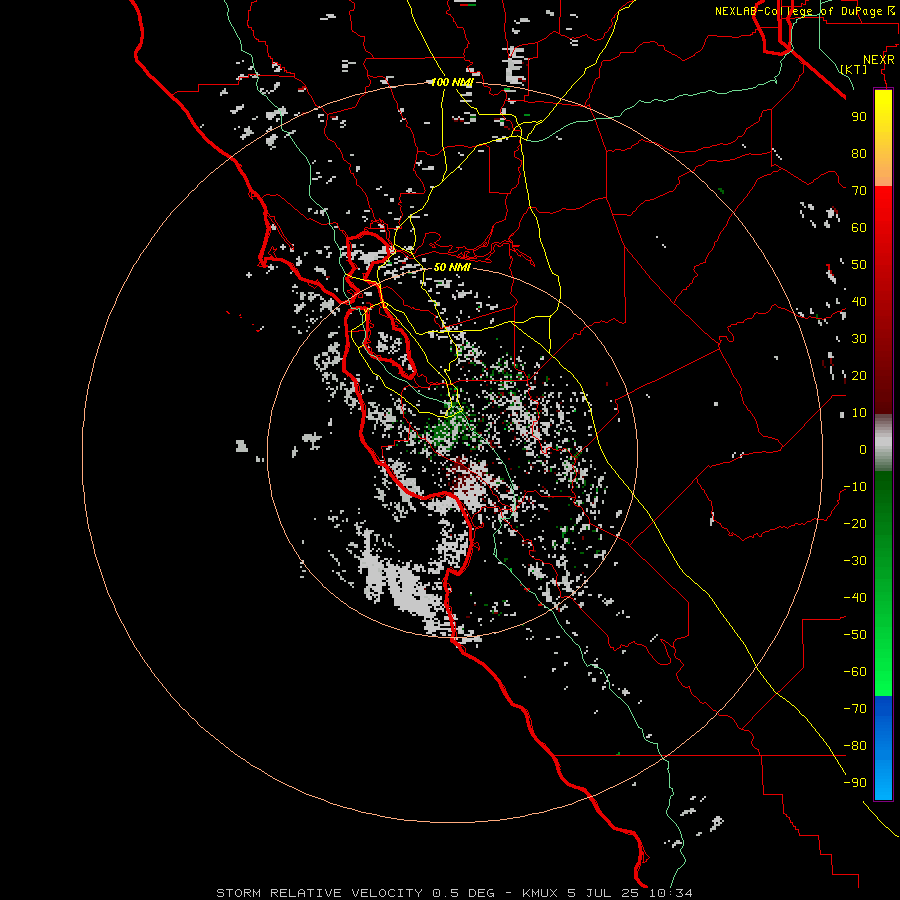900x900 pixels.
Task: Select the NEXLAB-College of DuPage header text
Action: (804, 11)
